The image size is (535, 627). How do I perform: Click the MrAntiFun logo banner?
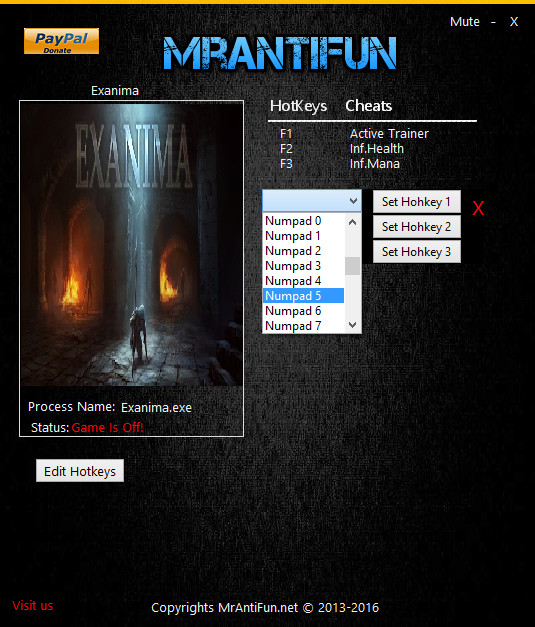280,53
